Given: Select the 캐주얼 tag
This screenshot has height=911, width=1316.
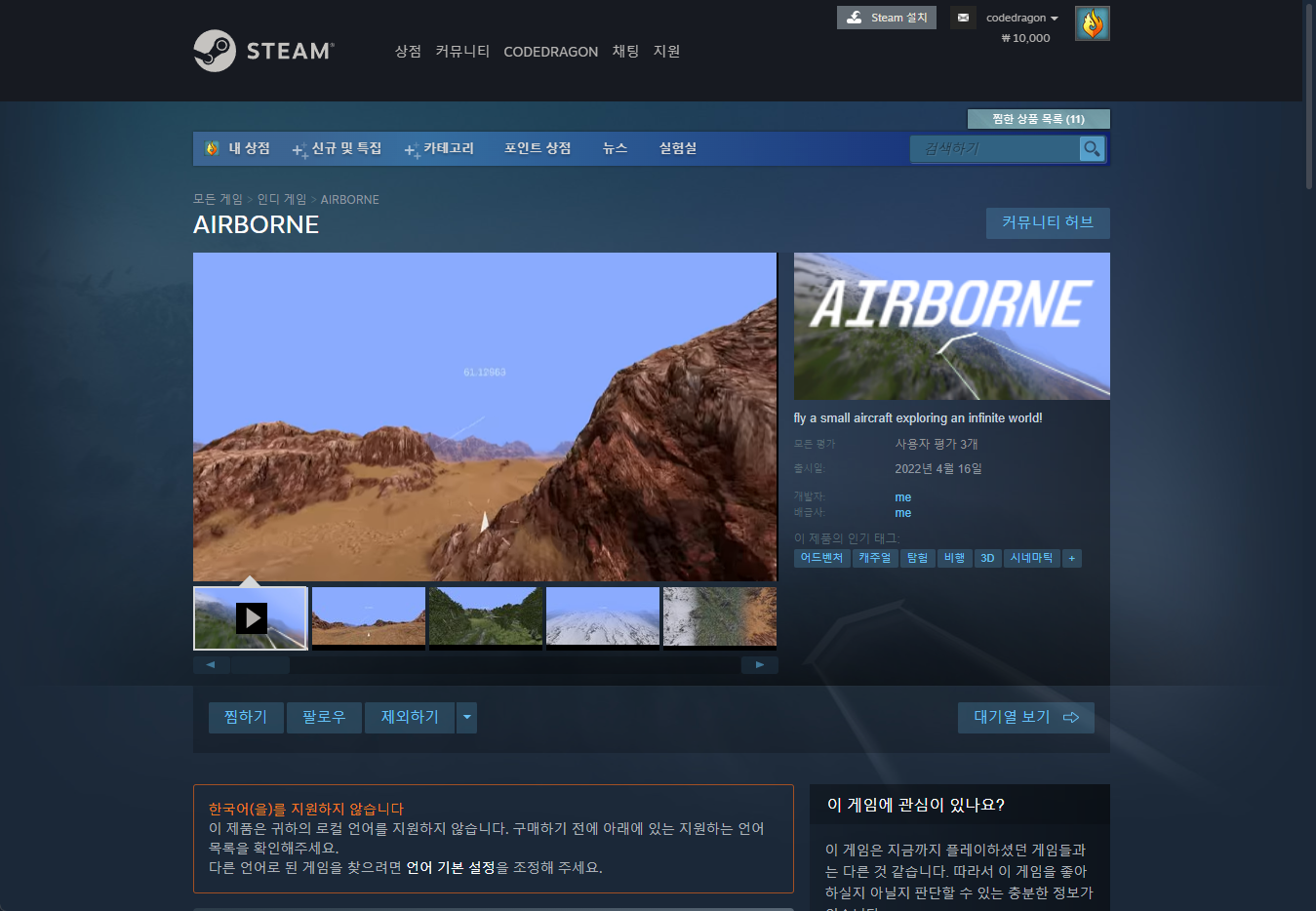Looking at the screenshot, I should click(x=875, y=558).
